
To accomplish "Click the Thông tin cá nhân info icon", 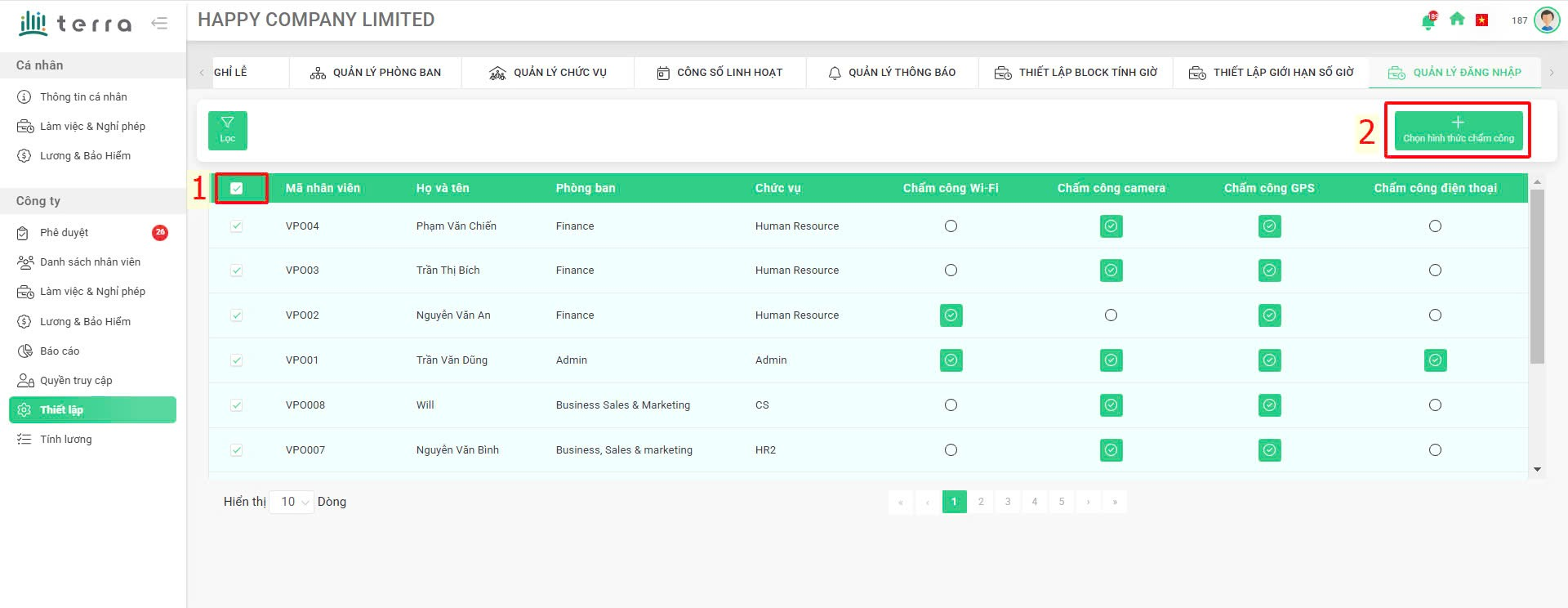I will 24,97.
